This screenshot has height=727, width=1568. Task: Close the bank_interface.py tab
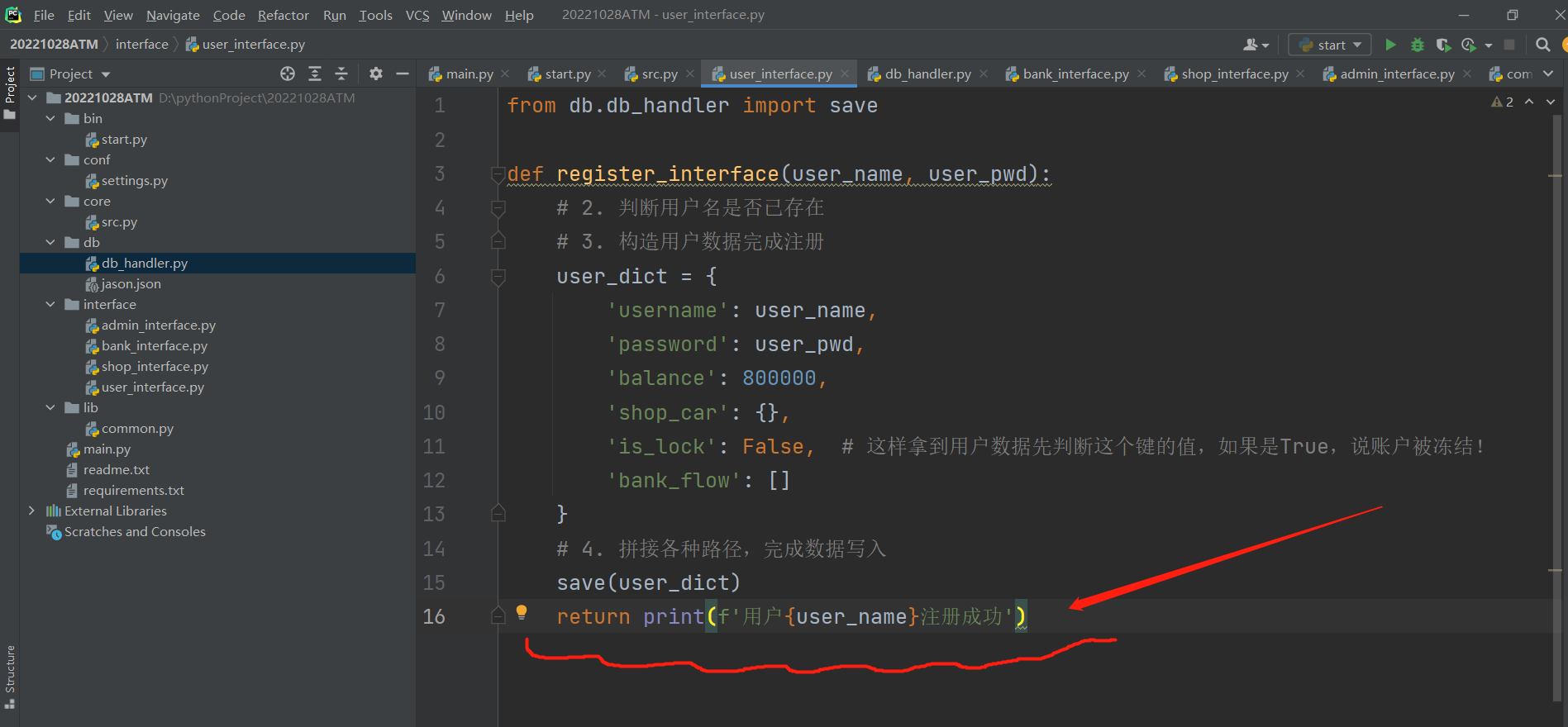1141,74
